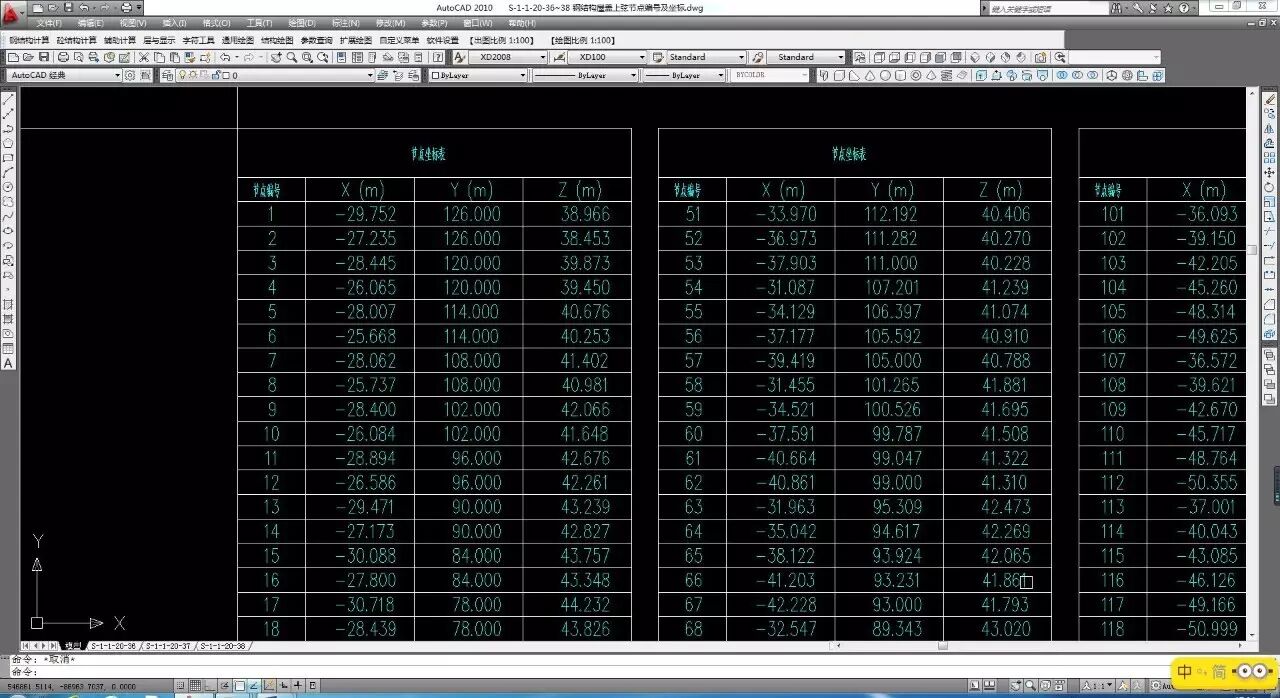Viewport: 1280px width, 698px height.
Task: Open the Layer Properties Manager icon
Action: tap(167, 75)
